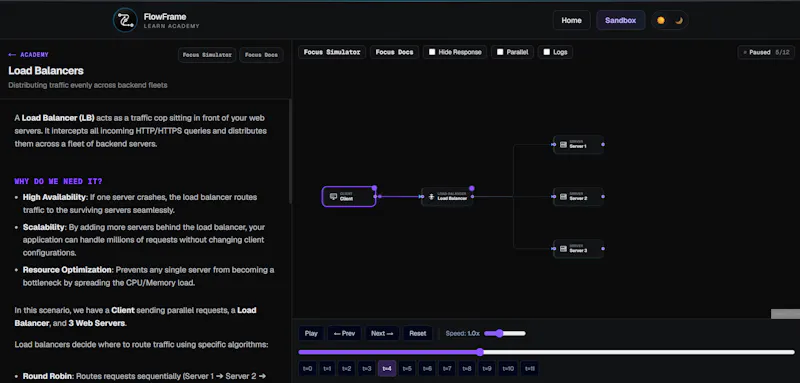Image resolution: width=800 pixels, height=383 pixels.
Task: Jump to timeline step t=8
Action: (467, 368)
